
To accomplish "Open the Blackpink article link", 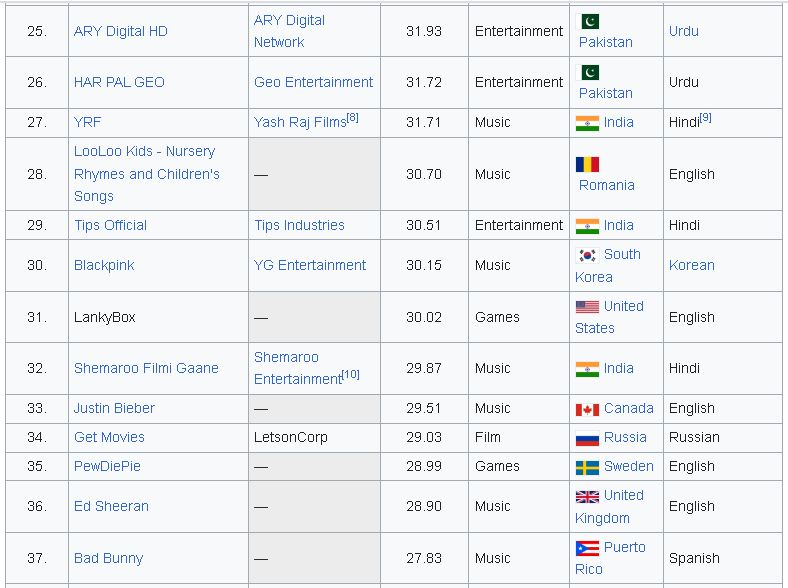I will [x=104, y=265].
